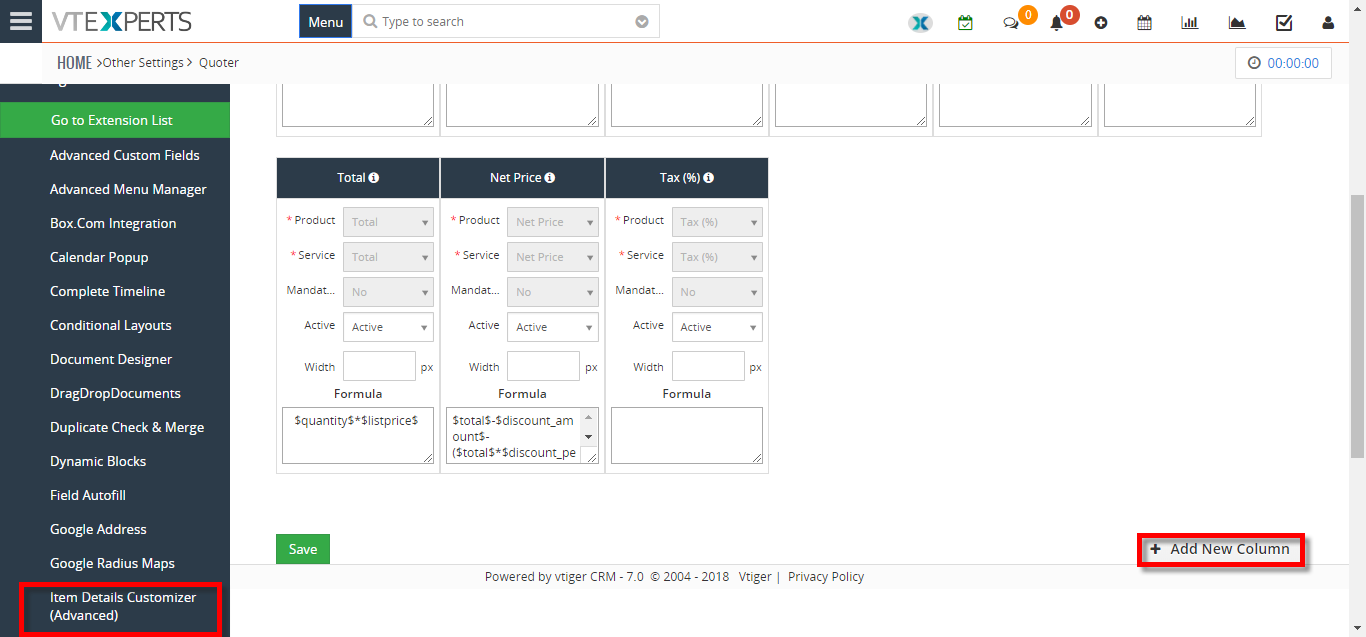This screenshot has height=637, width=1366.
Task: Click Other Settings breadcrumb
Action: tap(143, 63)
